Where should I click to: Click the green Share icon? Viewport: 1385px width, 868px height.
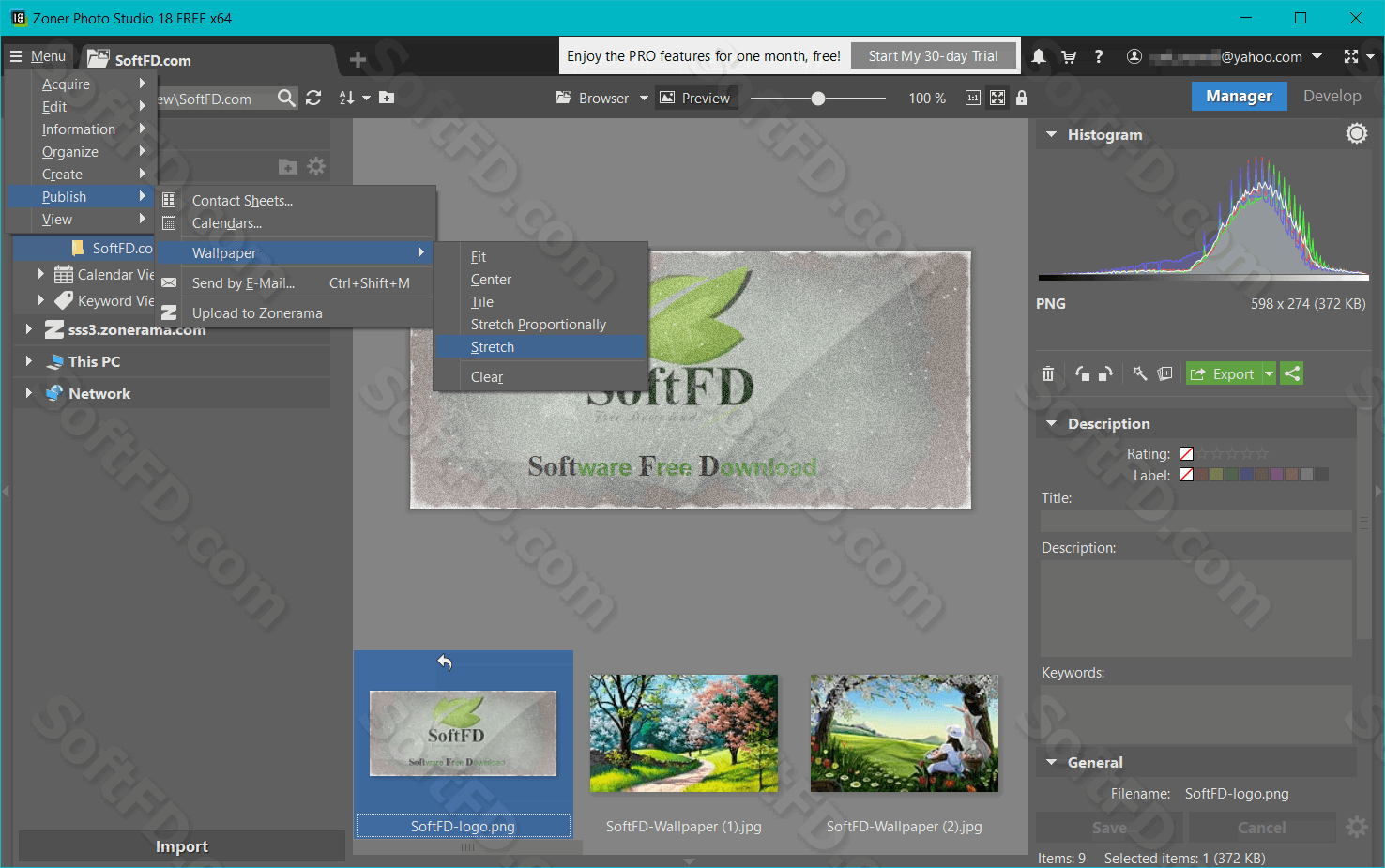pyautogui.click(x=1292, y=373)
